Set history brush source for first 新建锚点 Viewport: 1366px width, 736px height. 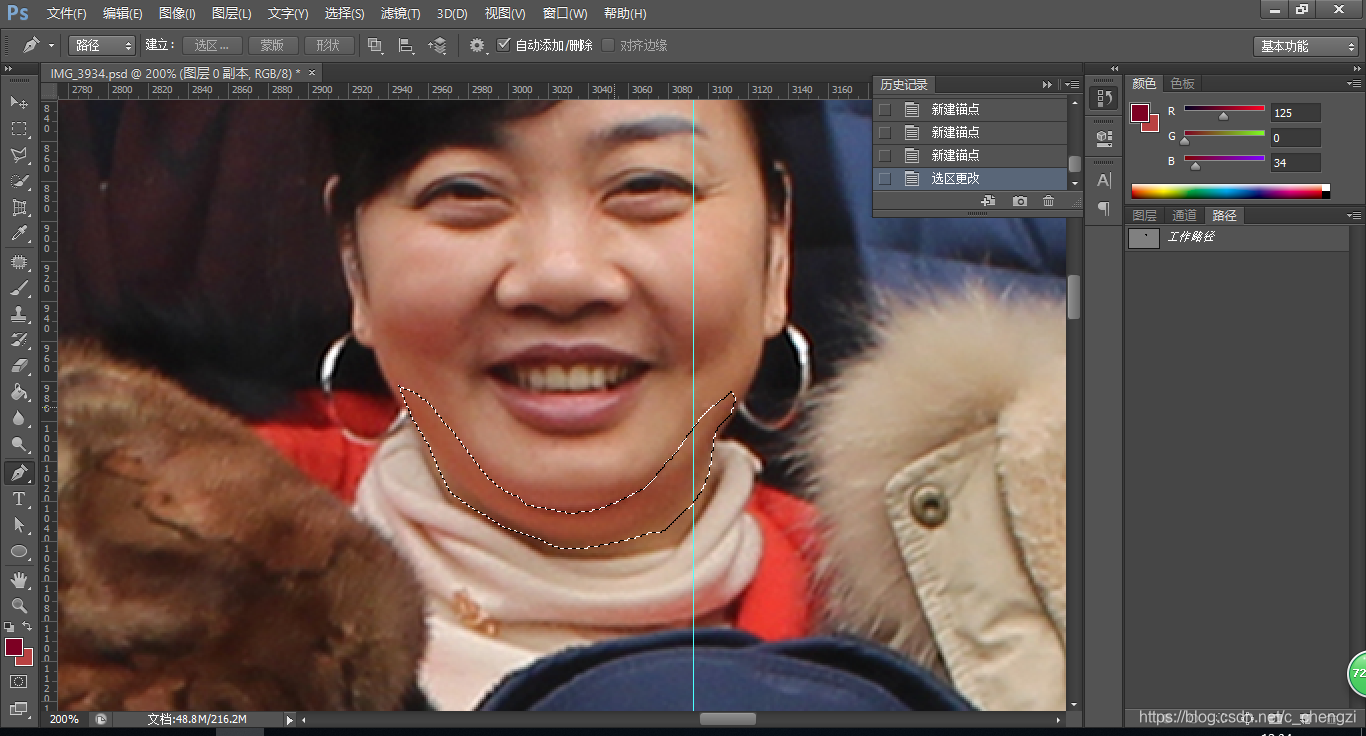(x=884, y=109)
